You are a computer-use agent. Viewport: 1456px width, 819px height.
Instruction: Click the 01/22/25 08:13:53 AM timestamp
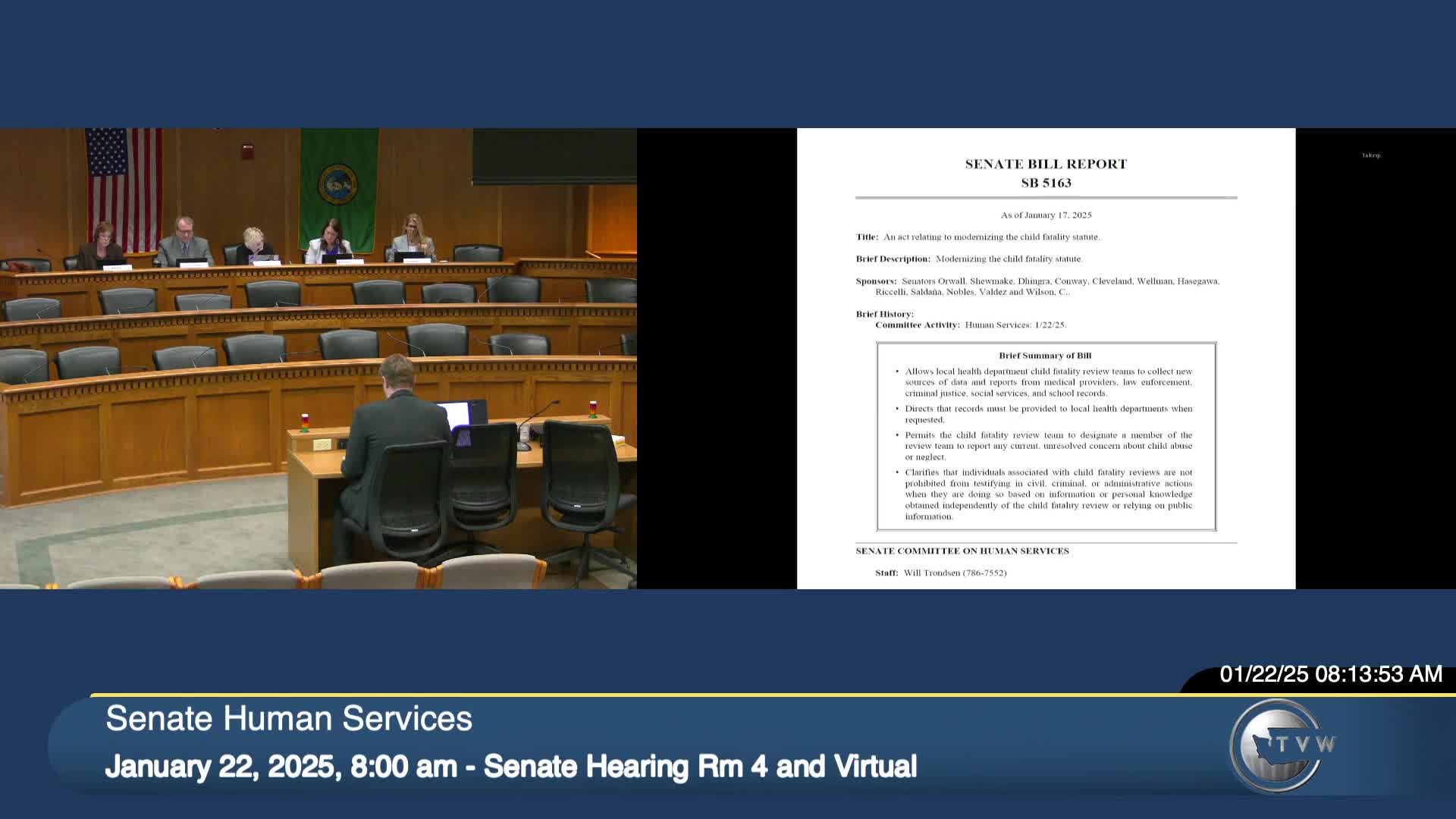[x=1330, y=674]
